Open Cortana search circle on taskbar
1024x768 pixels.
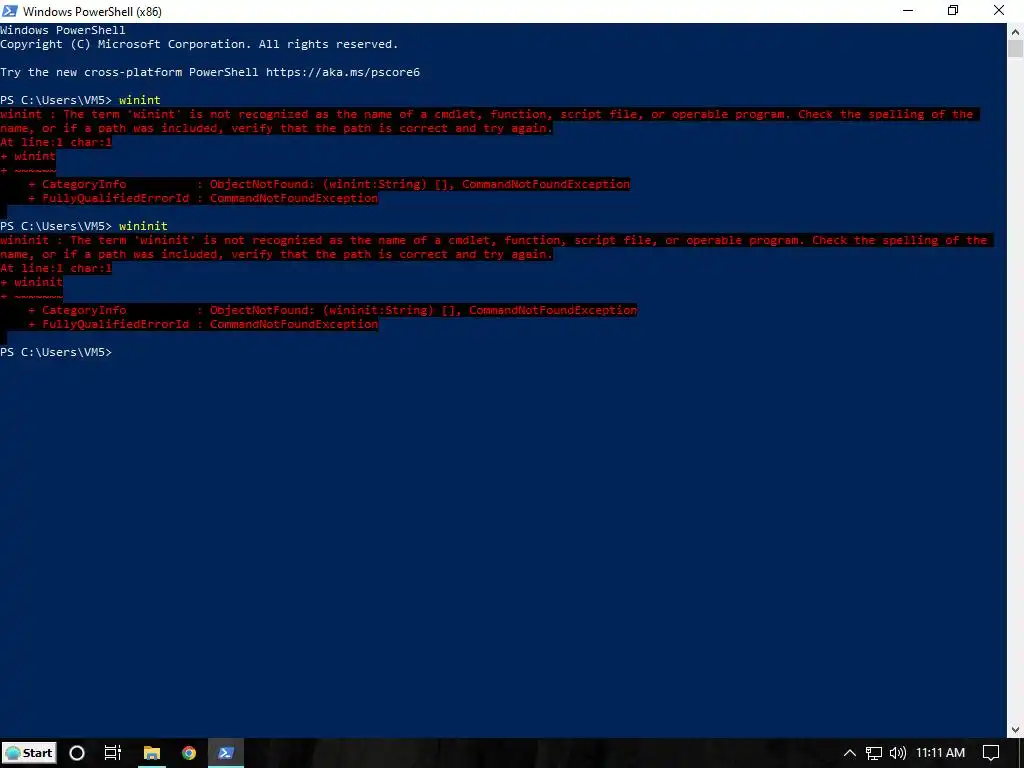tap(76, 753)
